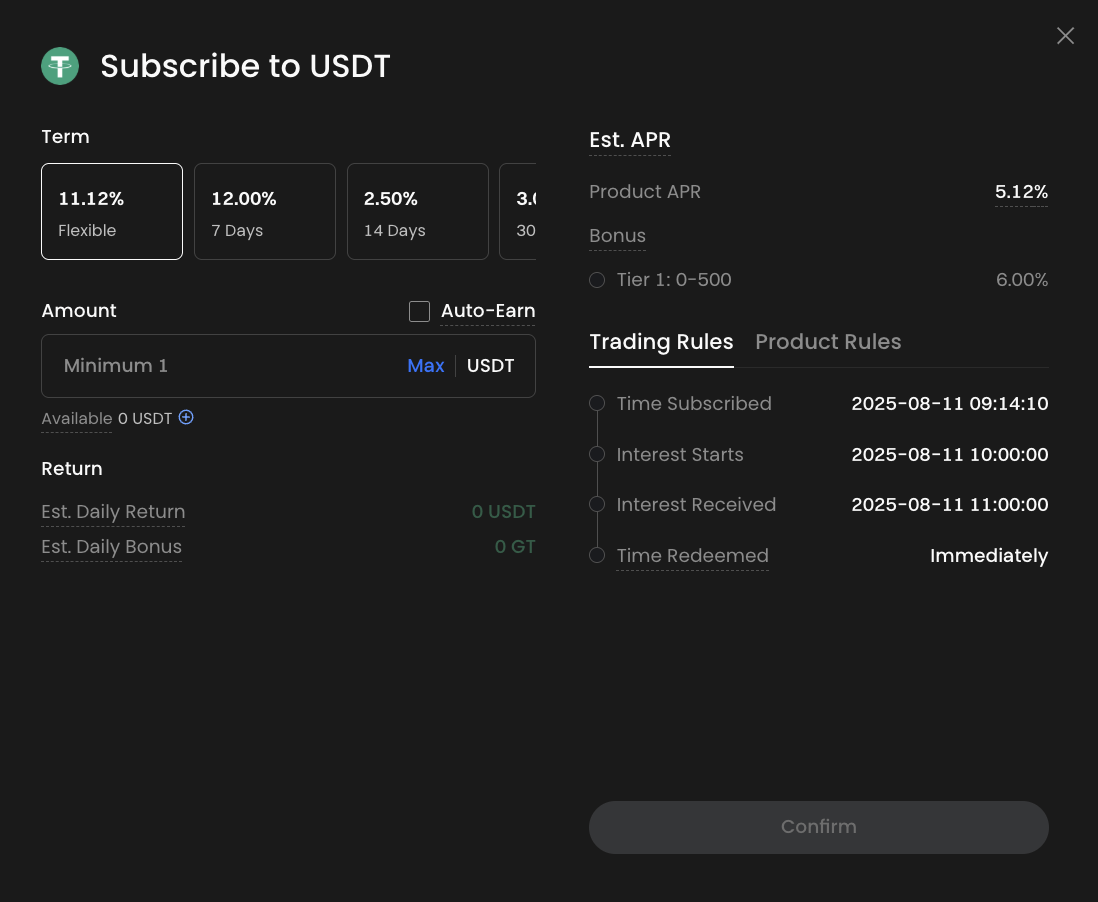
Task: Choose the 7 Days 12.00% term
Action: click(x=265, y=211)
